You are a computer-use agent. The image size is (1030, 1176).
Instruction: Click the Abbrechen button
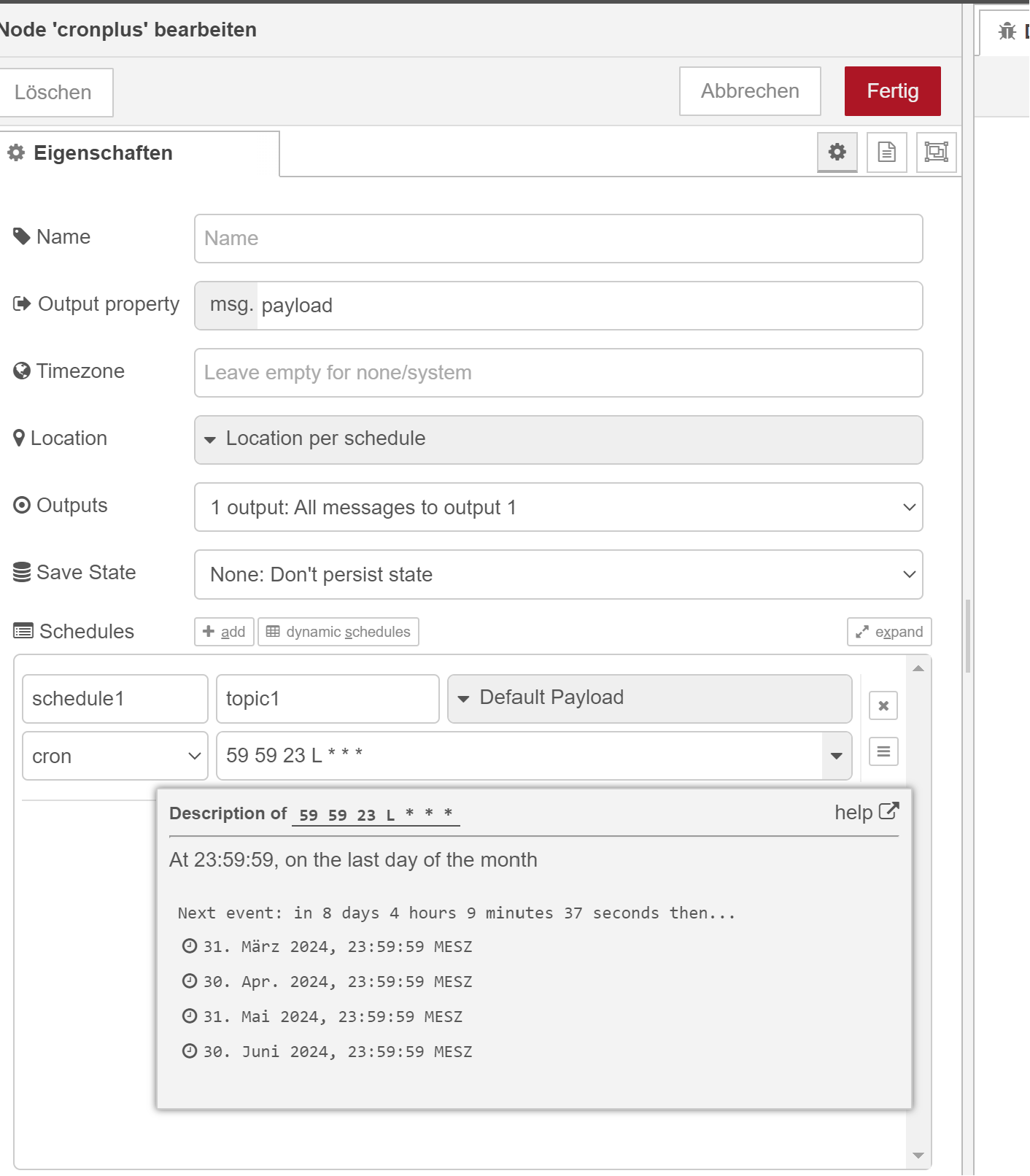(x=749, y=91)
